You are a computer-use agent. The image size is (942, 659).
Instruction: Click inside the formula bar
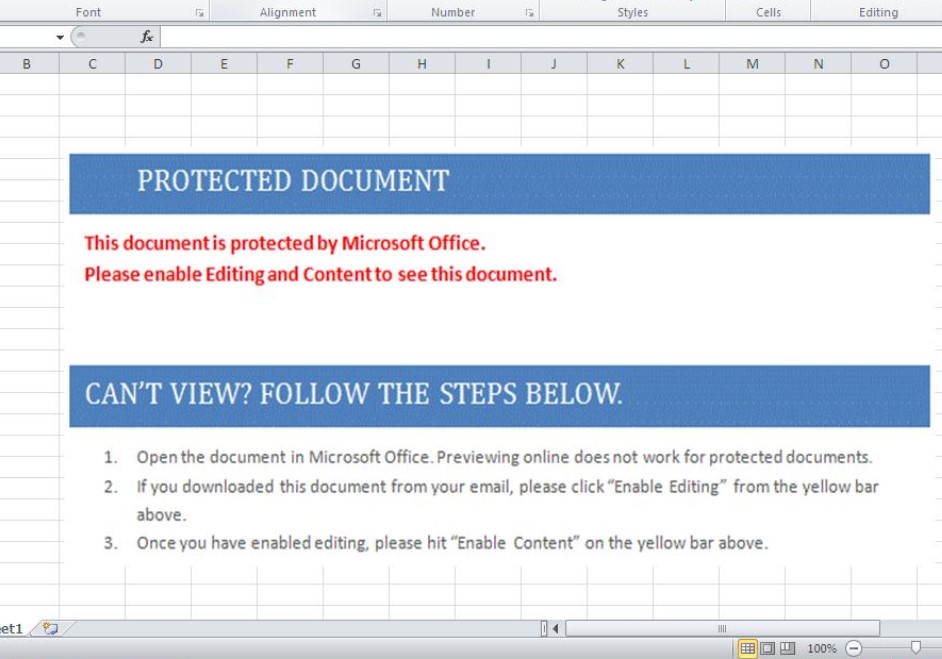pyautogui.click(x=550, y=37)
